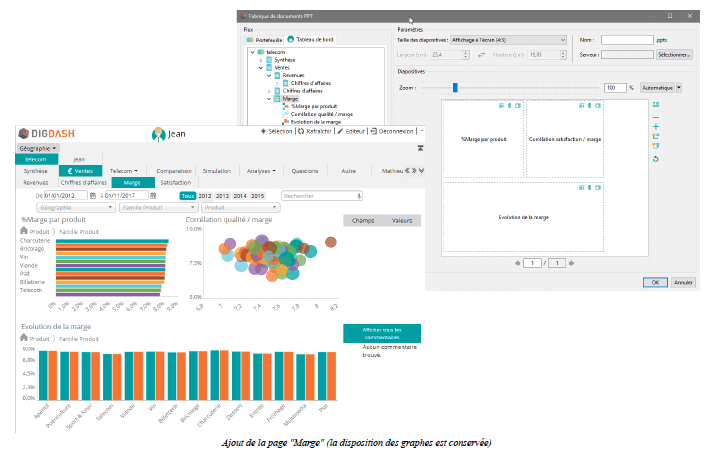This screenshot has width=704, height=459.
Task: Click the Nom input field
Action: (627, 40)
